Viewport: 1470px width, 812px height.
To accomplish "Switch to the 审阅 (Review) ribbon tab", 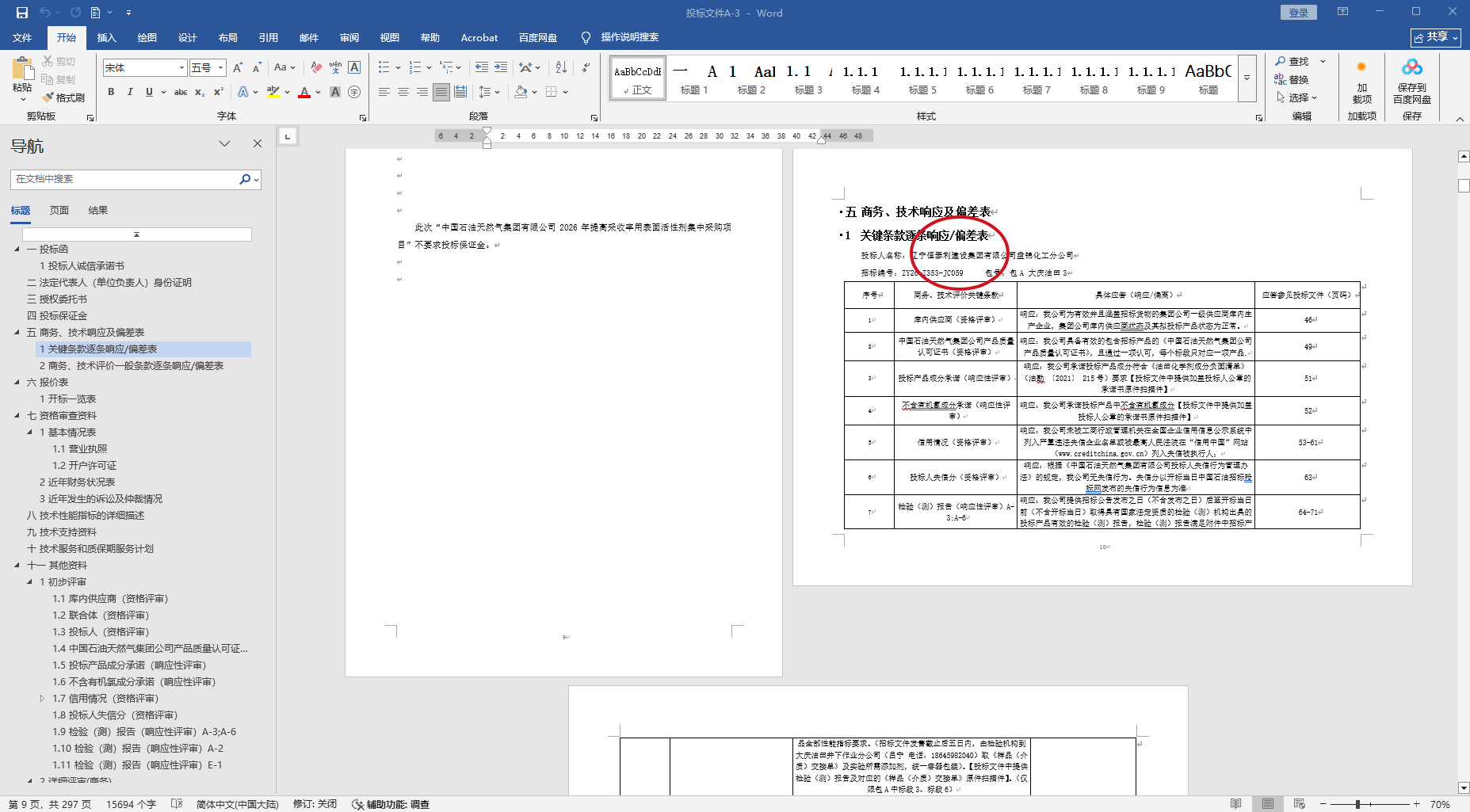I will pyautogui.click(x=349, y=37).
